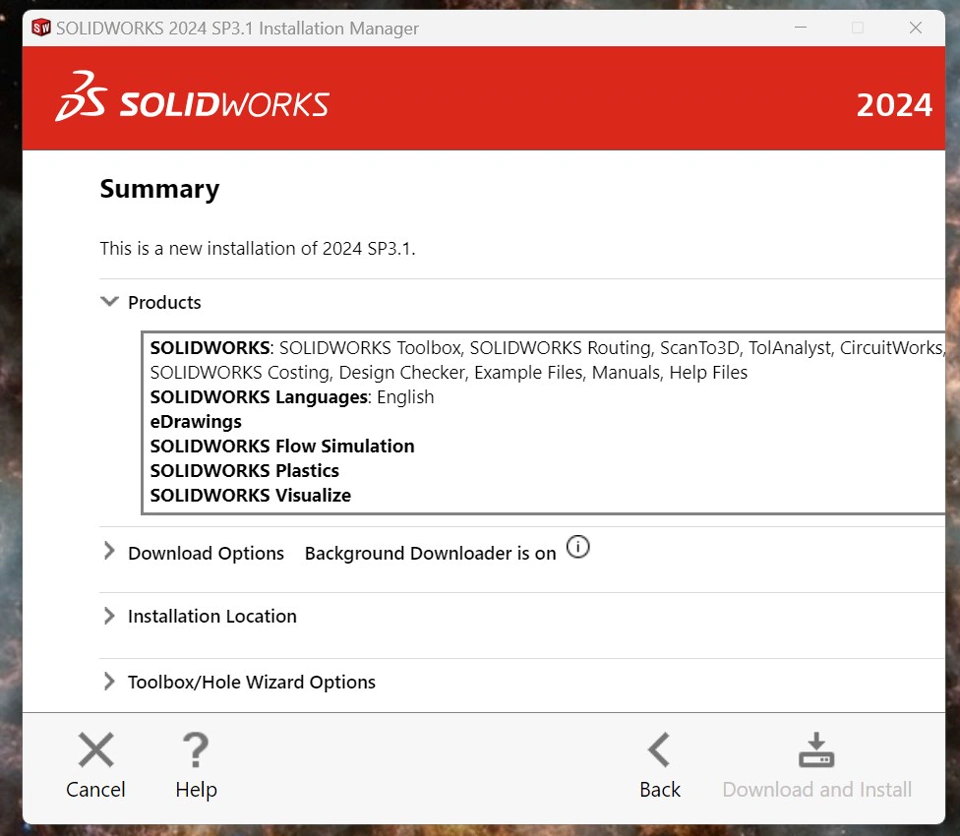Click the Download and Install label
The height and width of the screenshot is (836, 960).
coord(817,789)
